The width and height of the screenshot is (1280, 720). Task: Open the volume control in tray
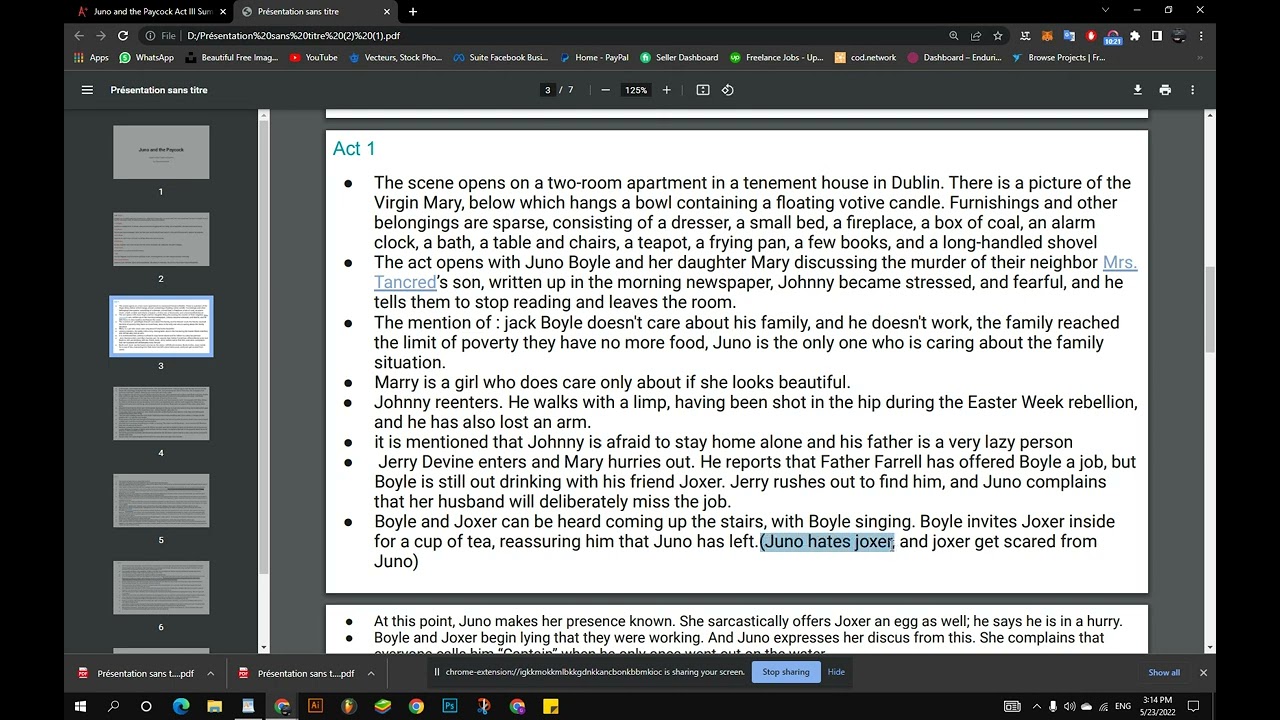[x=1070, y=706]
